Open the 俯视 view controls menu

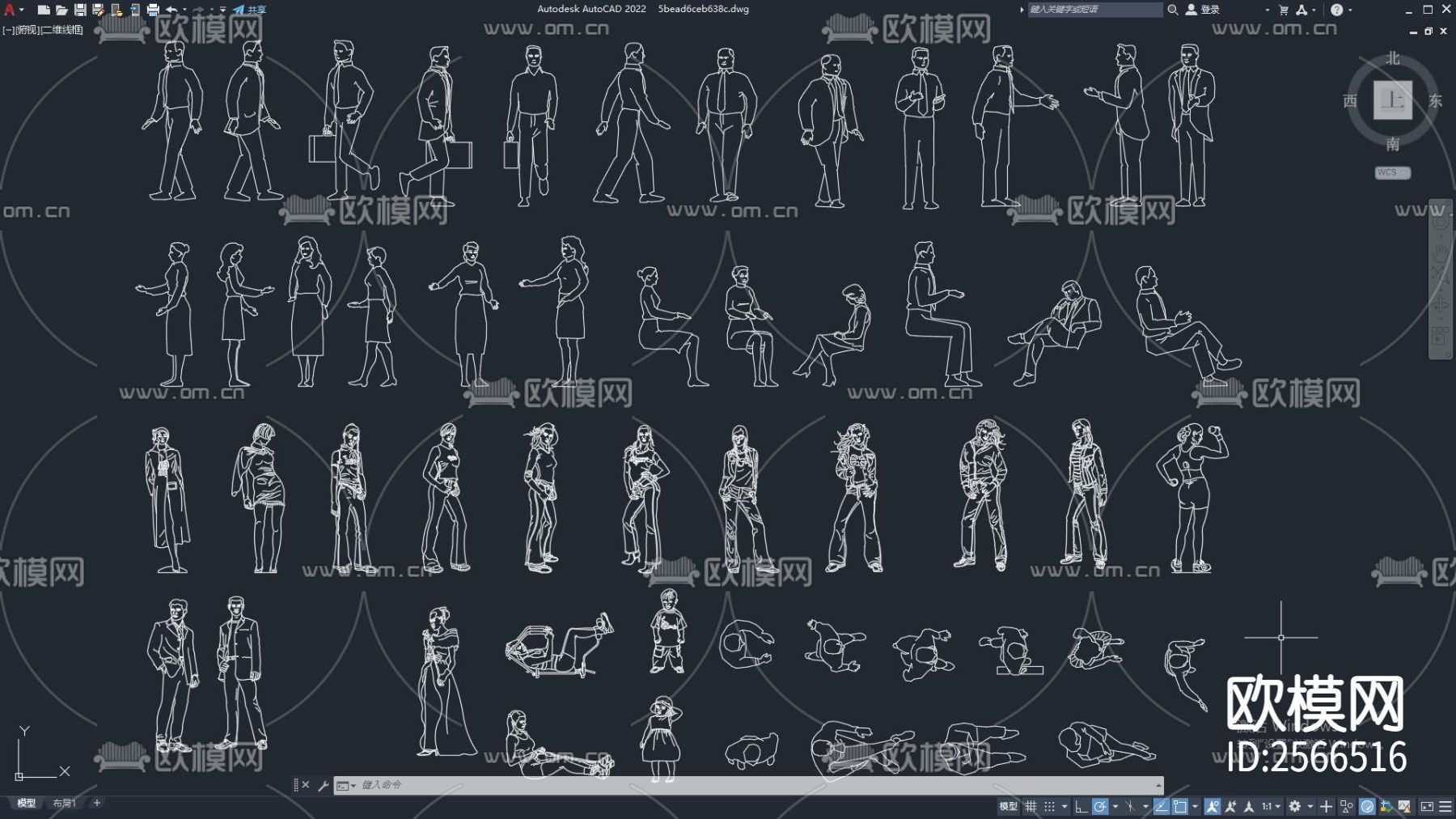pyautogui.click(x=27, y=30)
